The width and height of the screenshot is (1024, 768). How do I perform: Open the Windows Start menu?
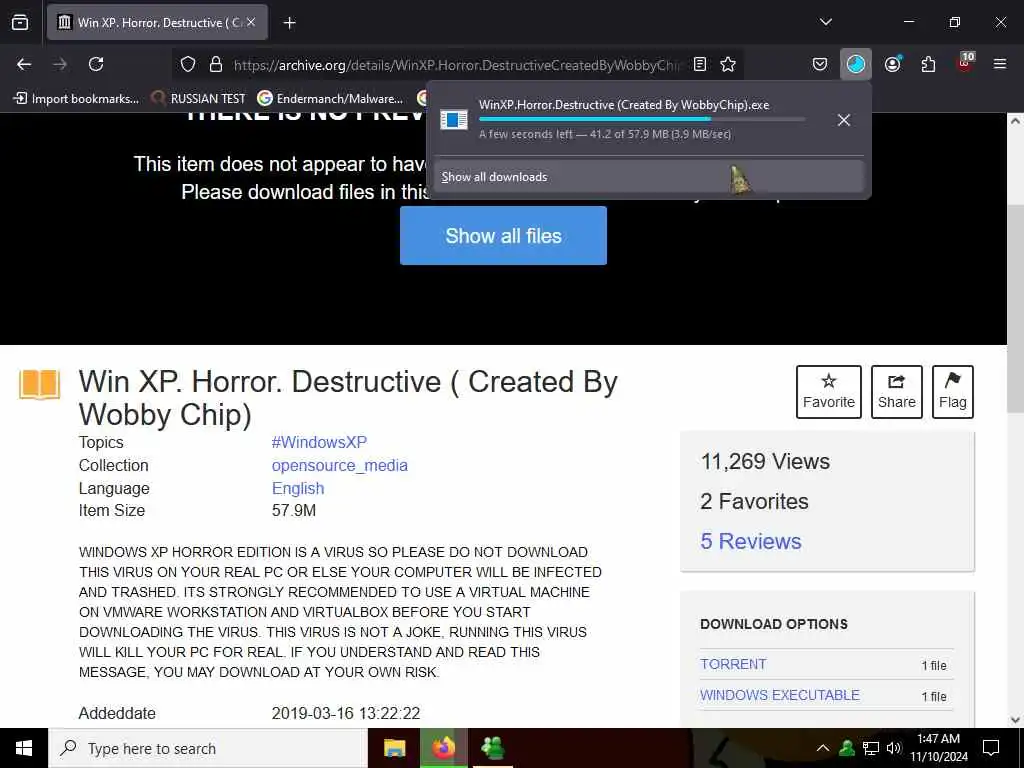tap(24, 748)
